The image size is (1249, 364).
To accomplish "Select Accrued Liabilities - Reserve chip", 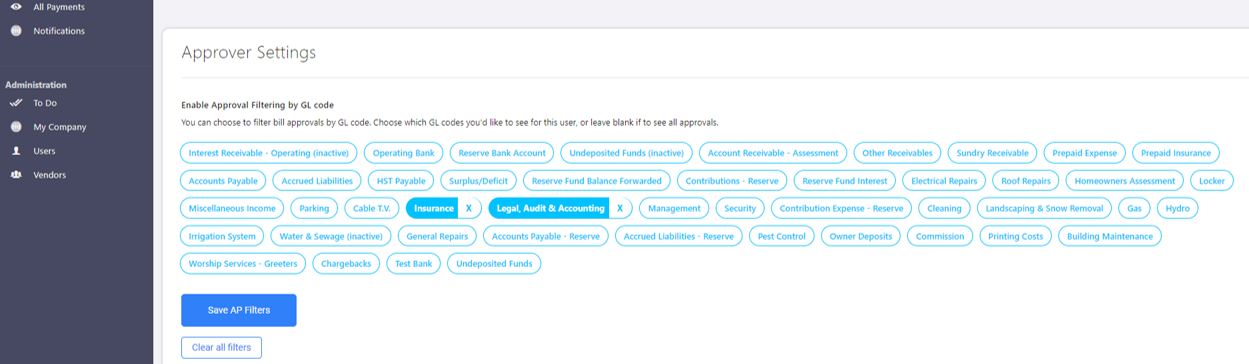I will pos(678,236).
